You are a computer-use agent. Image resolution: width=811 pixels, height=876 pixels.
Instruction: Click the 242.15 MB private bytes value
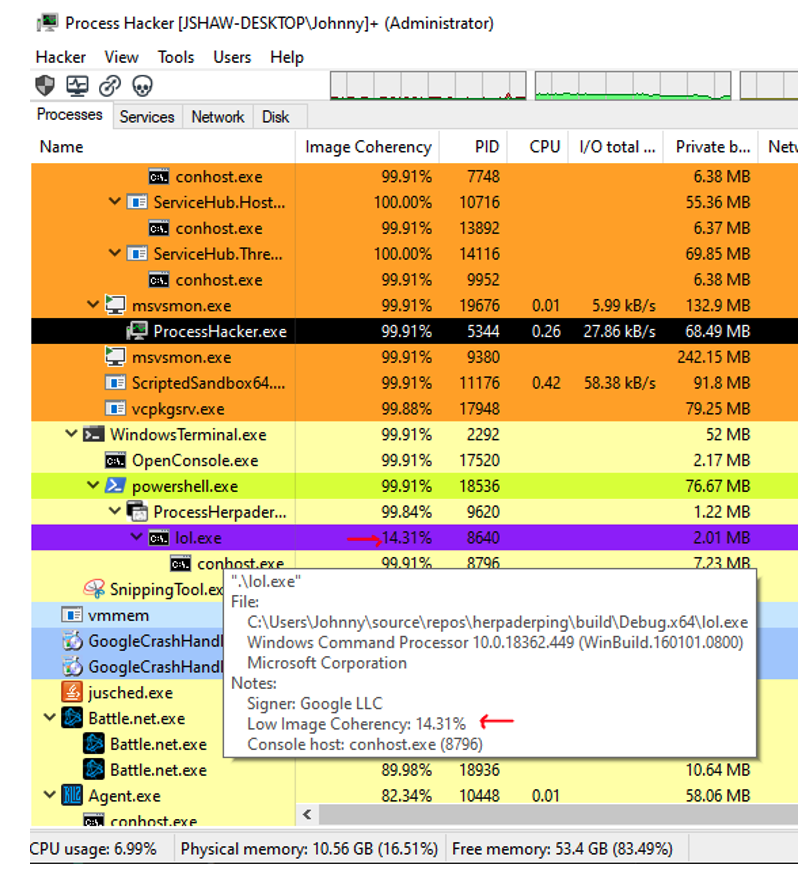[x=714, y=357]
